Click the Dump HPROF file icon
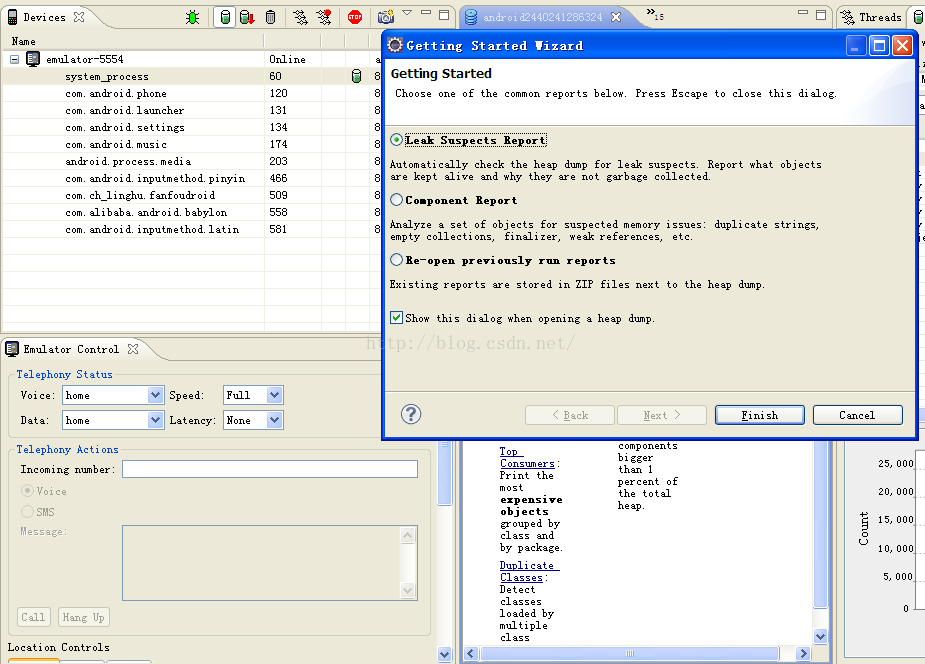925x664 pixels. click(x=247, y=17)
